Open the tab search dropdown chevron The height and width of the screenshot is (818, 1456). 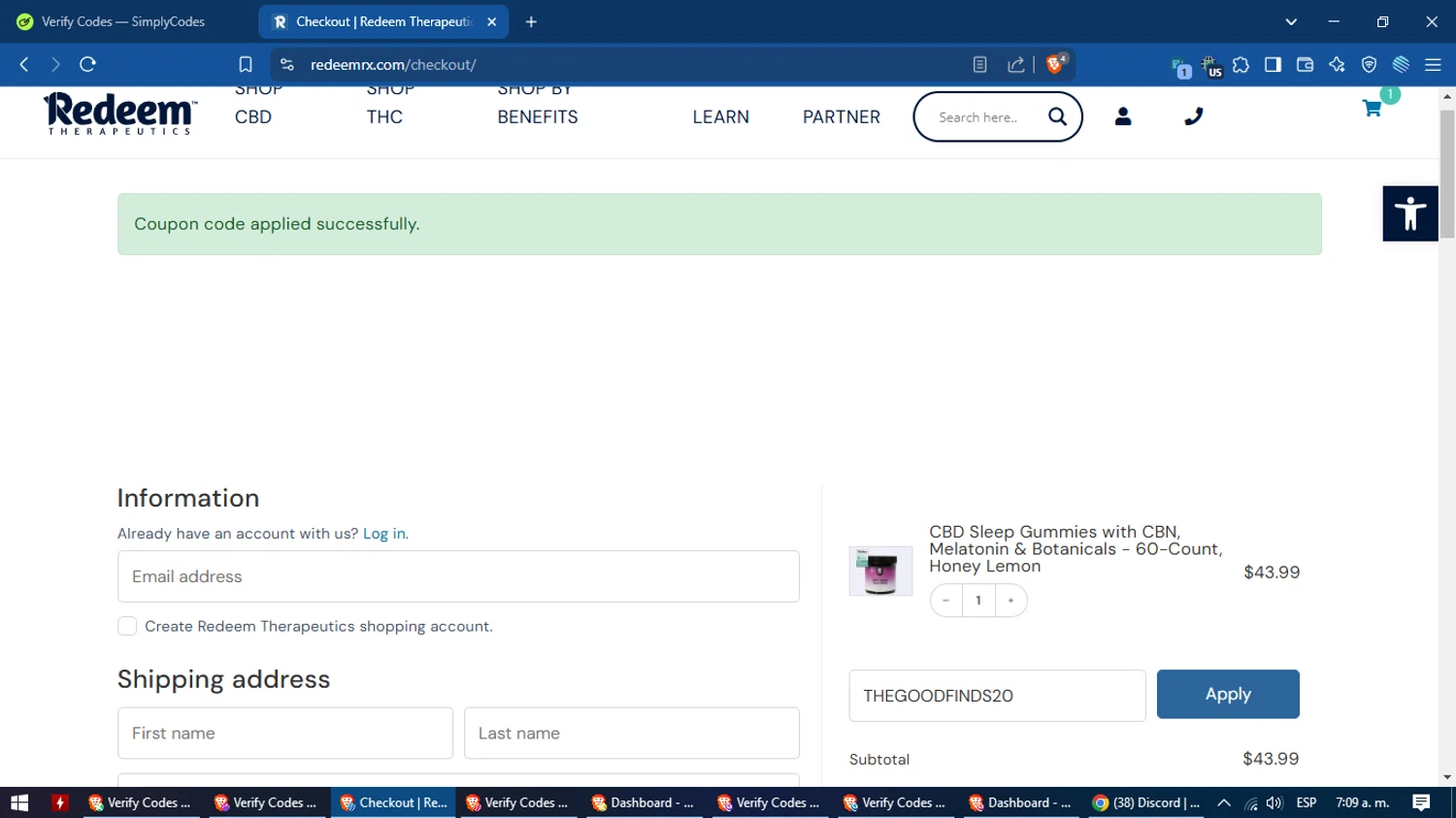click(1291, 21)
